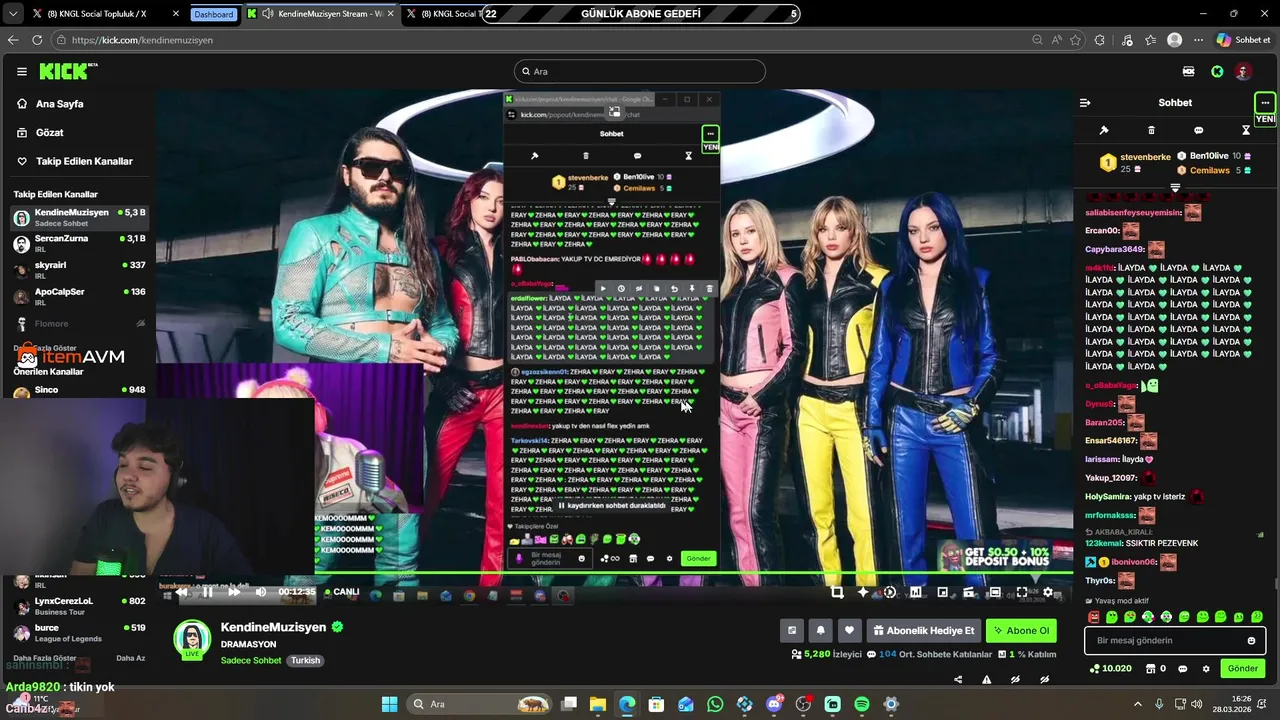
Task: Open chat settings gear icon
Action: pos(1206,668)
